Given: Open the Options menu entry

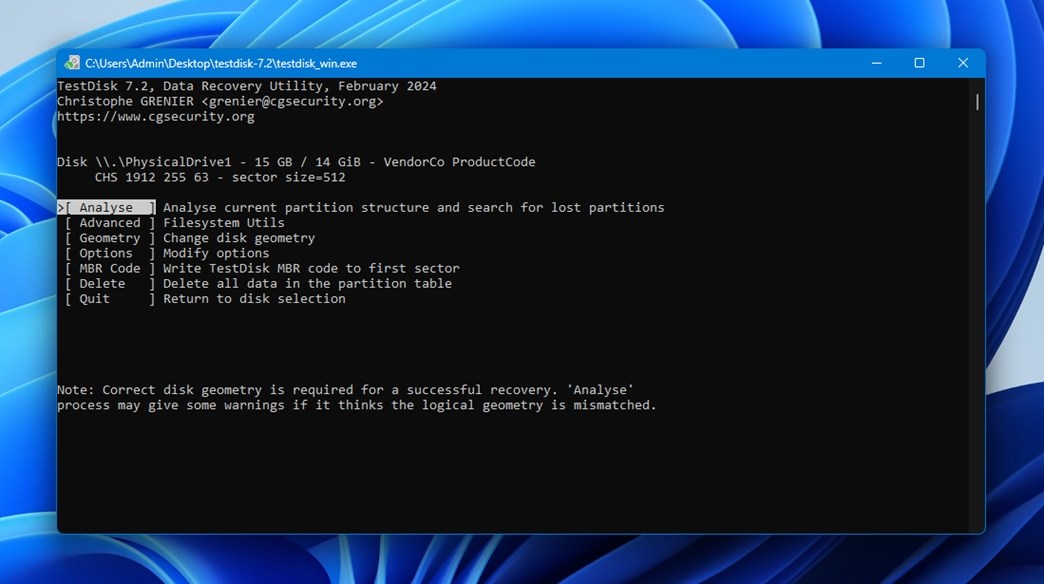Looking at the screenshot, I should (110, 253).
